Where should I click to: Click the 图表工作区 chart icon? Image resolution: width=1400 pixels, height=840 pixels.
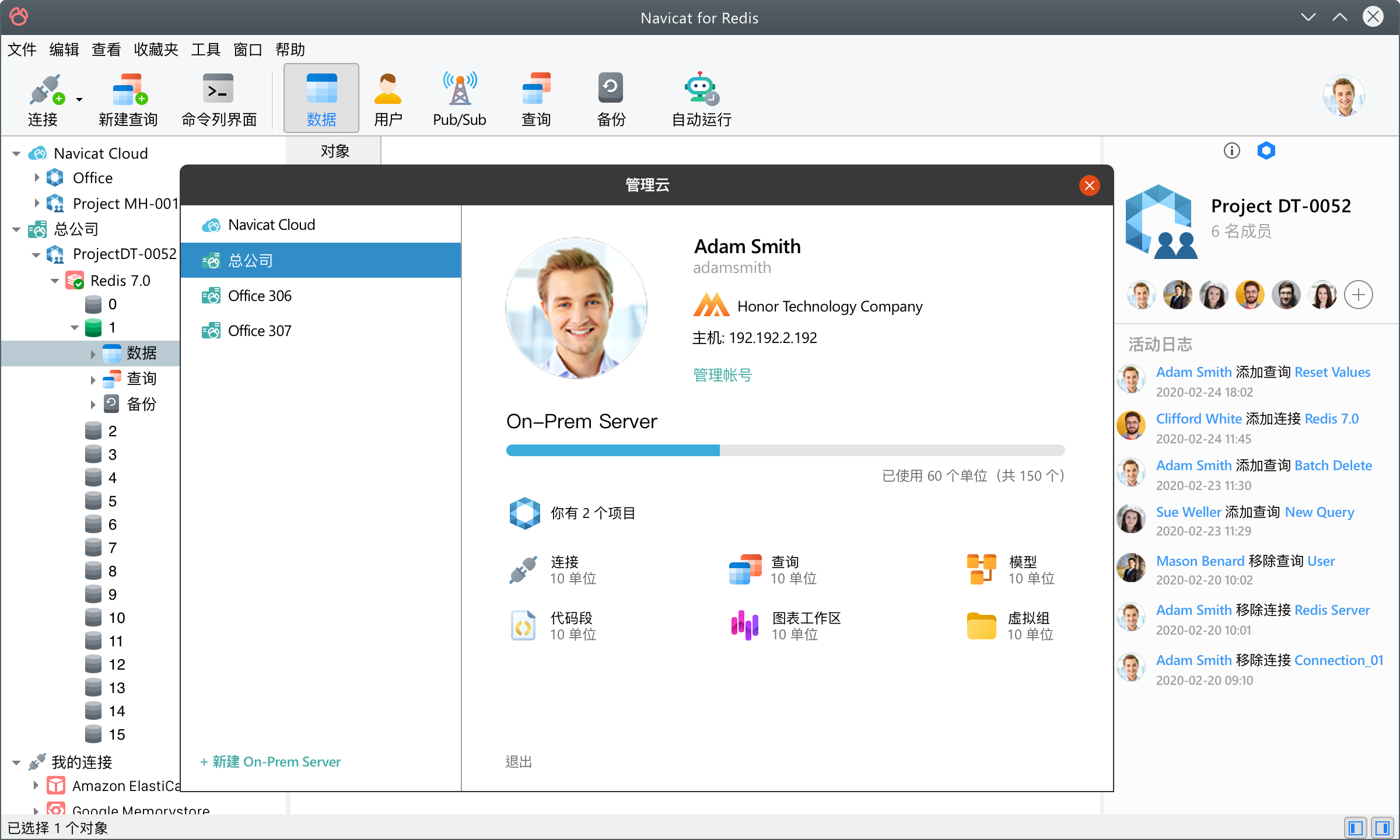pyautogui.click(x=745, y=625)
